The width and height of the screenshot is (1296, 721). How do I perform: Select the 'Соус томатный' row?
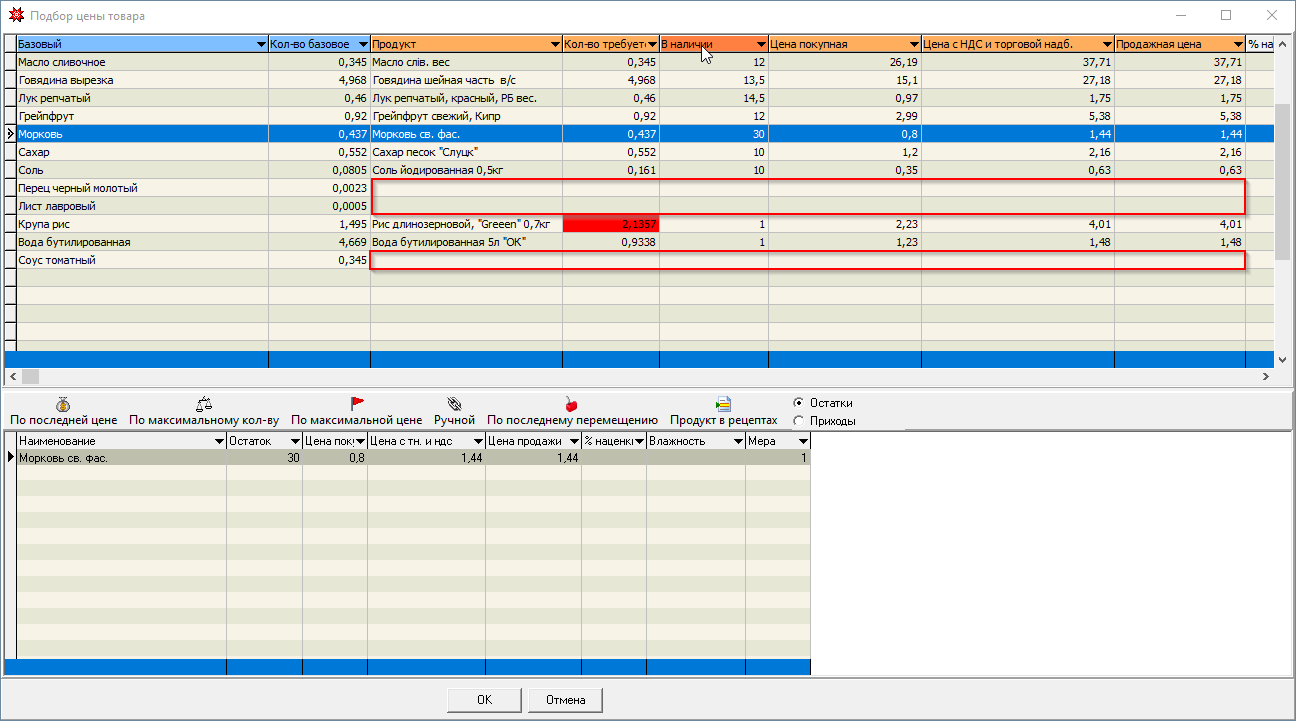click(x=140, y=261)
